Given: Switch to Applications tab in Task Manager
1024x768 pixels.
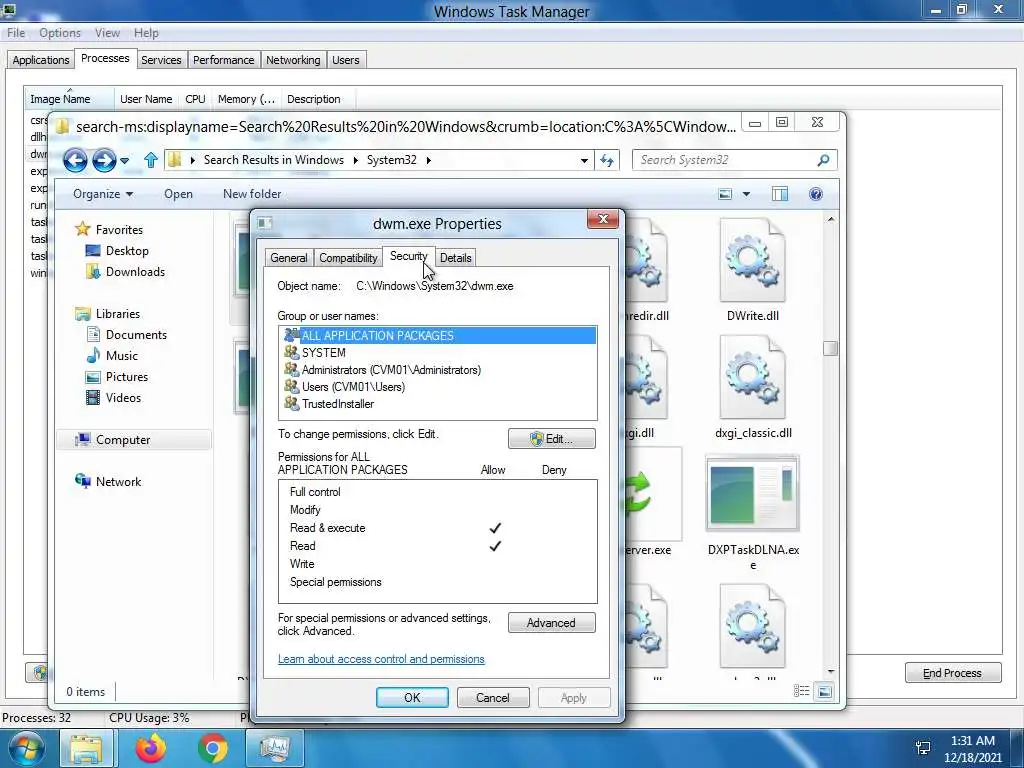Looking at the screenshot, I should [40, 60].
